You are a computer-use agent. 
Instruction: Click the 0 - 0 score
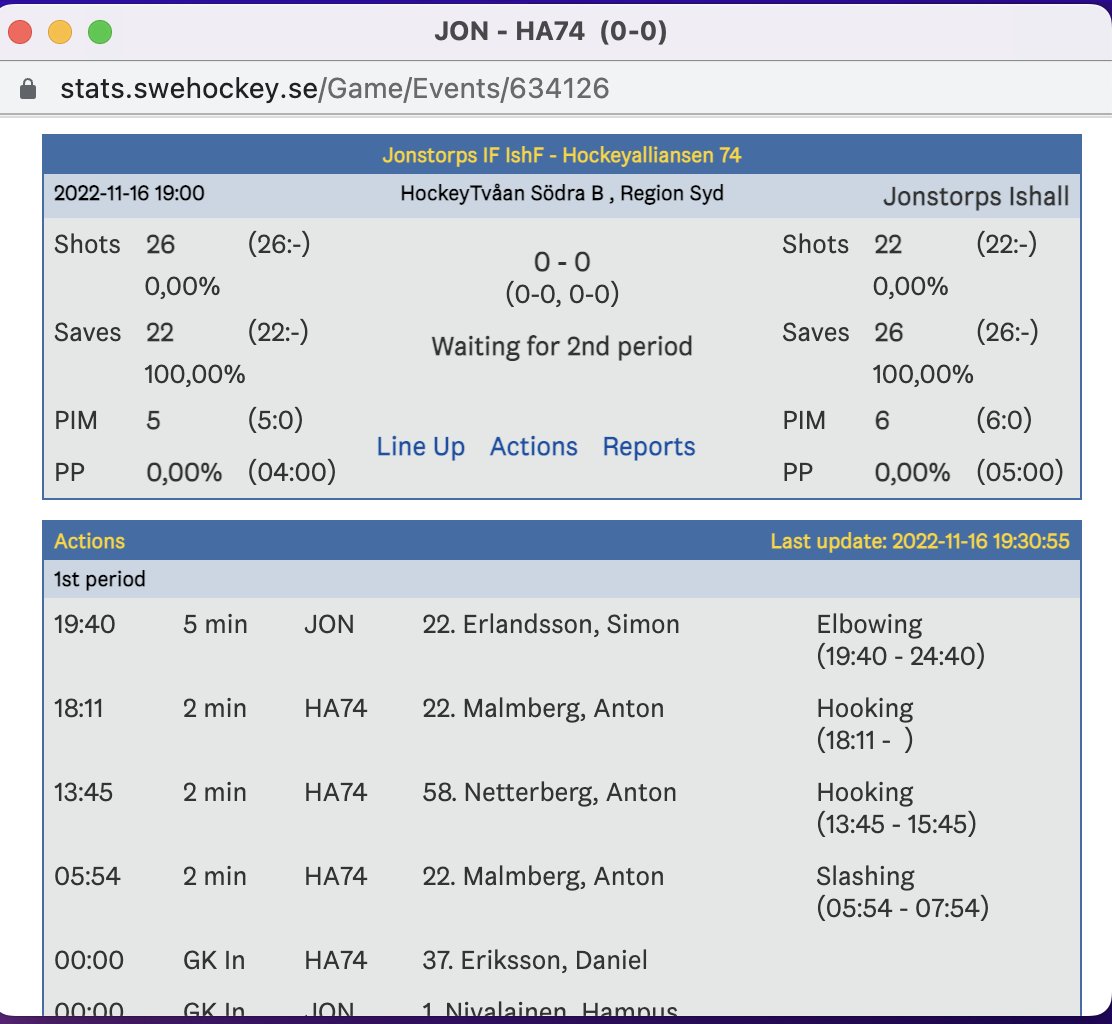click(x=562, y=262)
